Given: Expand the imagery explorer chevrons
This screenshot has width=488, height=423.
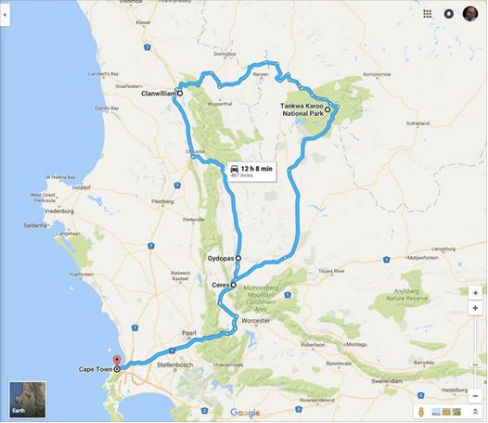Looking at the screenshot, I should (476, 412).
